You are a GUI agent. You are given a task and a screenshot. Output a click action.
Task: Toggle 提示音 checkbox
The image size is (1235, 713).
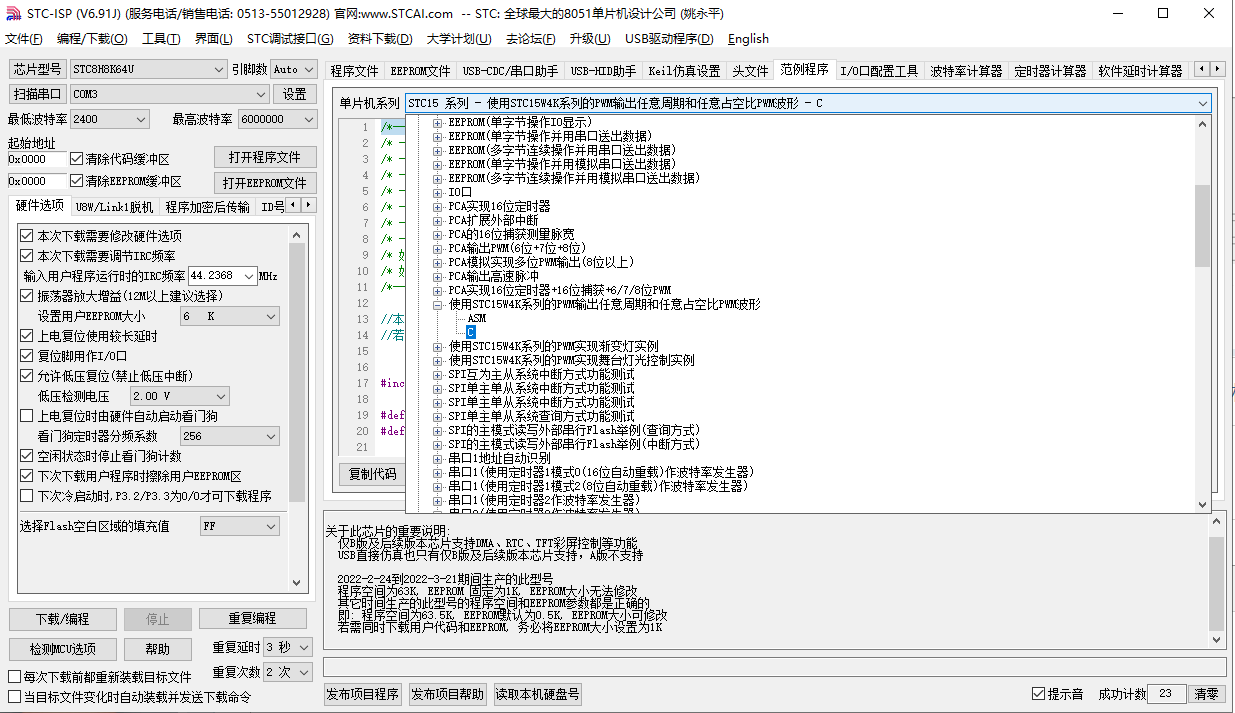point(1038,694)
